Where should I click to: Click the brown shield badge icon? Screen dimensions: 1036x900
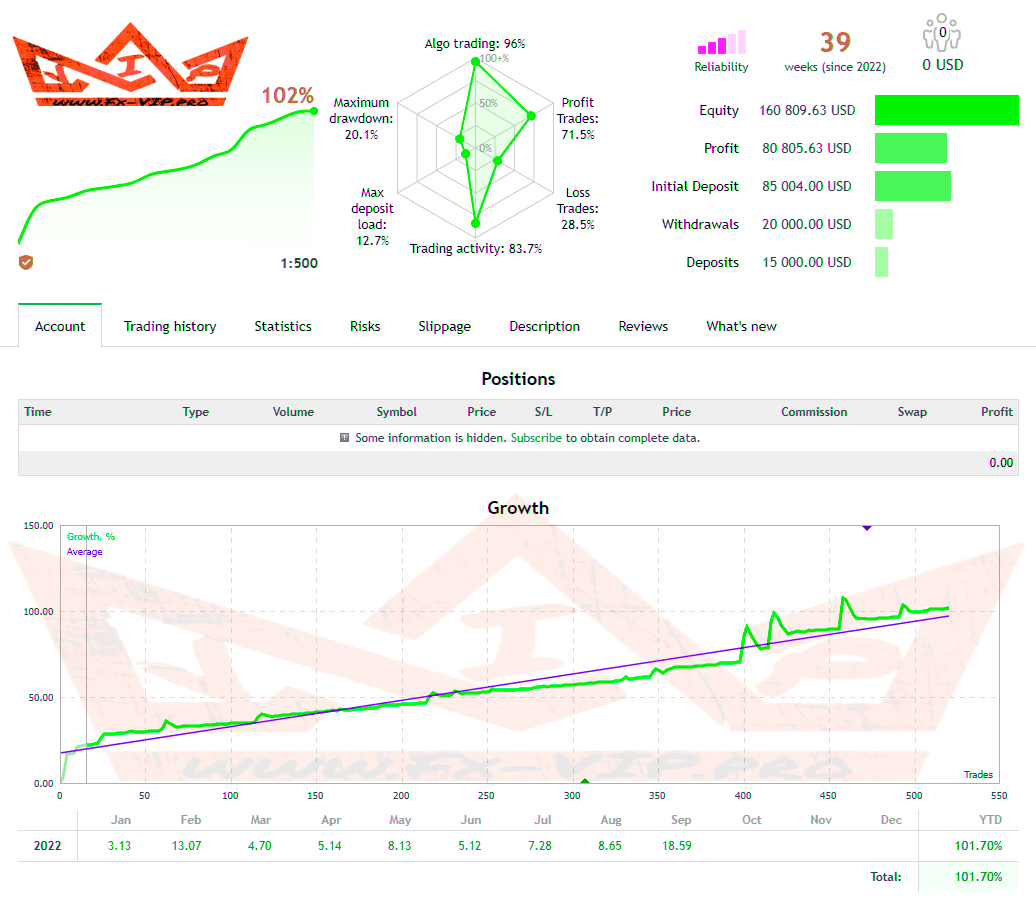[x=27, y=262]
